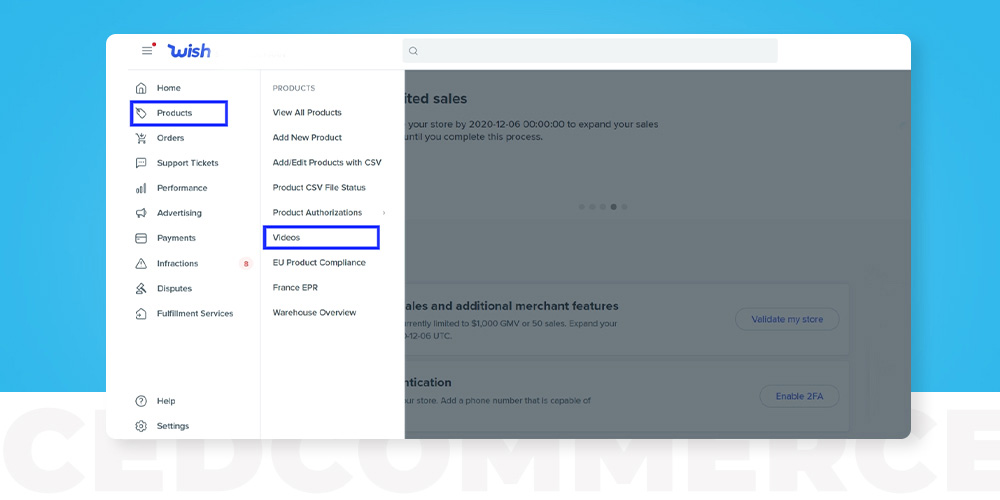1000x500 pixels.
Task: Open Warehouse Overview
Action: pos(314,312)
